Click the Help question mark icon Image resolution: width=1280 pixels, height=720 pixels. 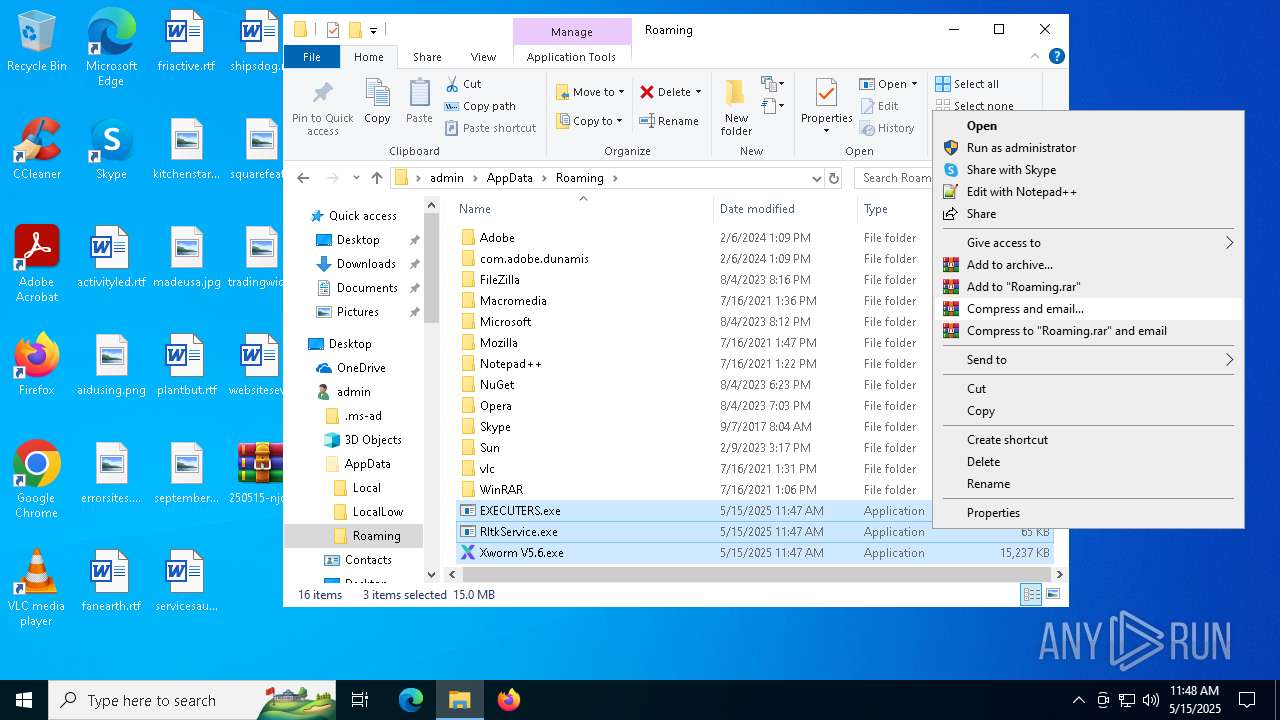click(1056, 57)
